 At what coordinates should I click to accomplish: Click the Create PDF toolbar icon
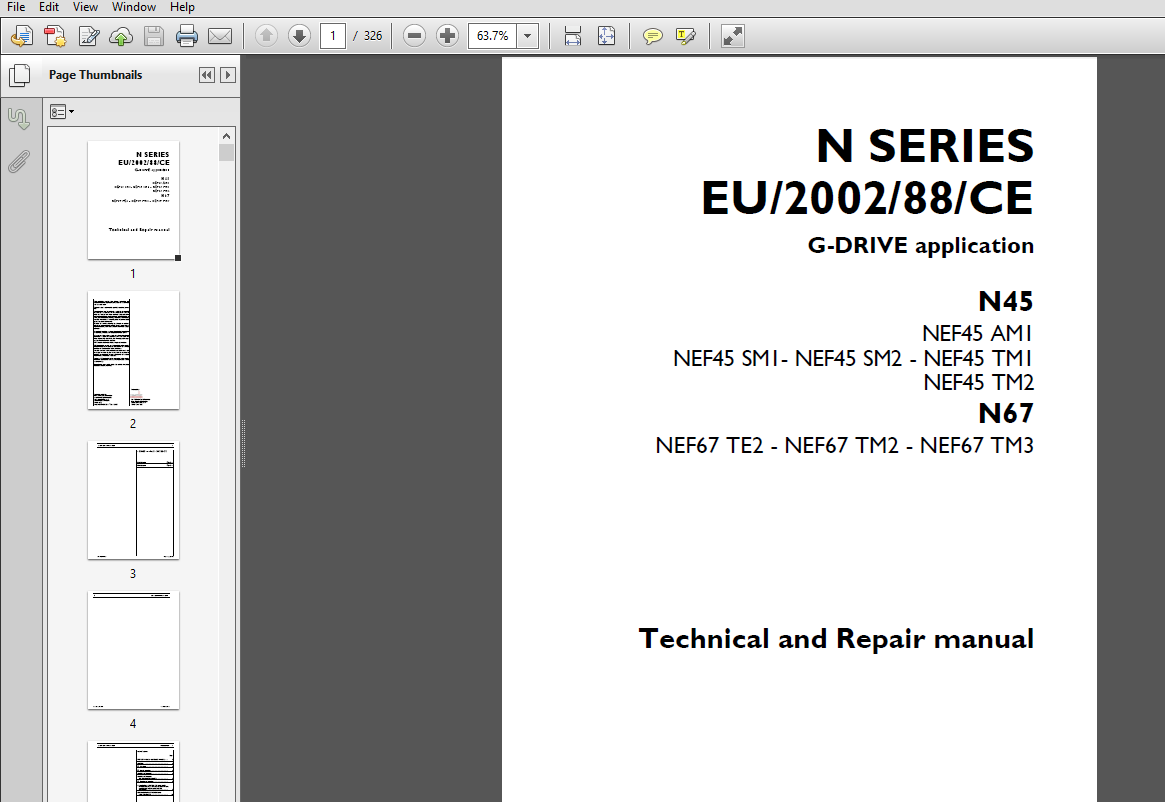[55, 36]
